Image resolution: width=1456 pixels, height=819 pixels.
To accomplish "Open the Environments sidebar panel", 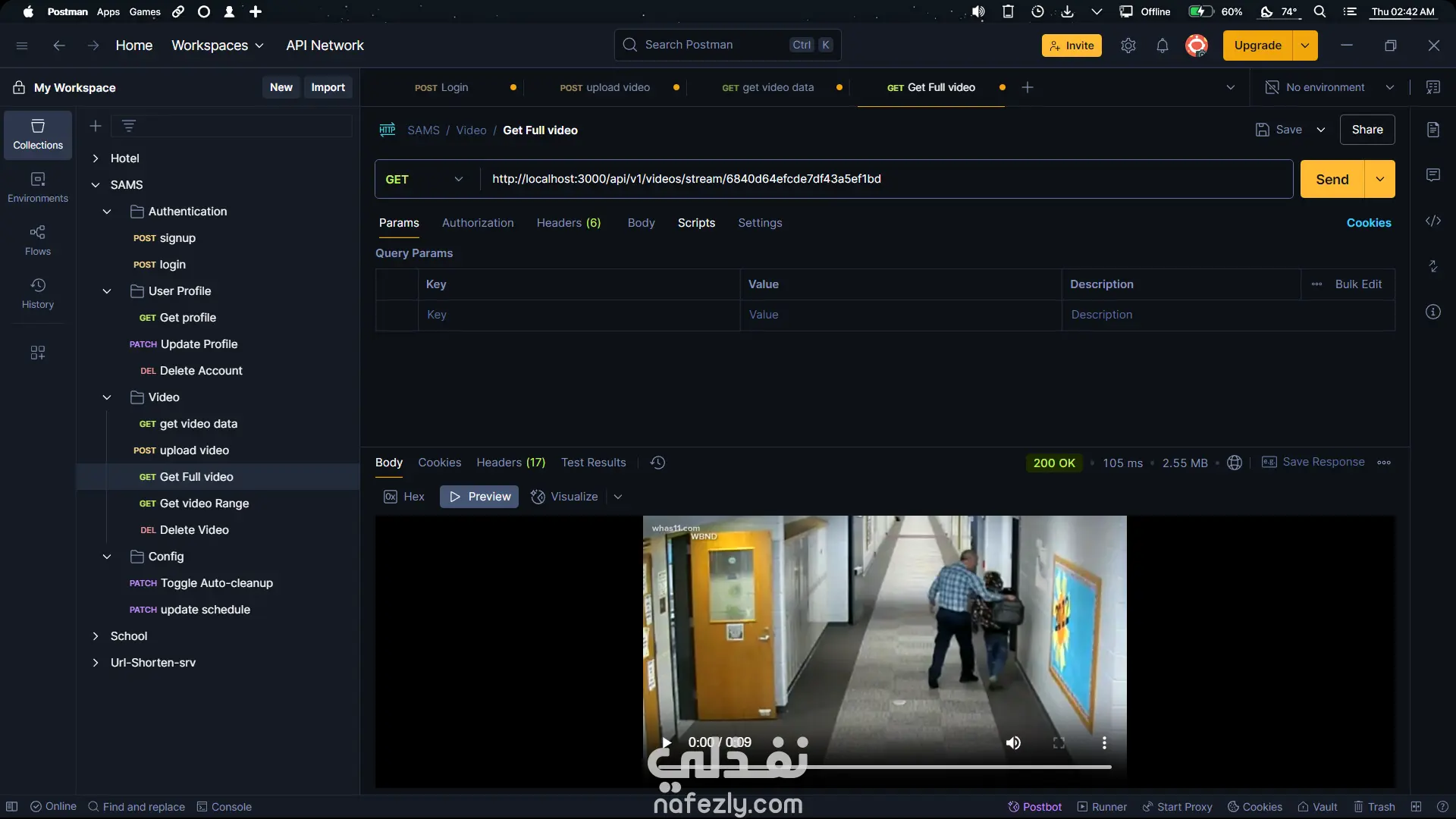I will 38,187.
